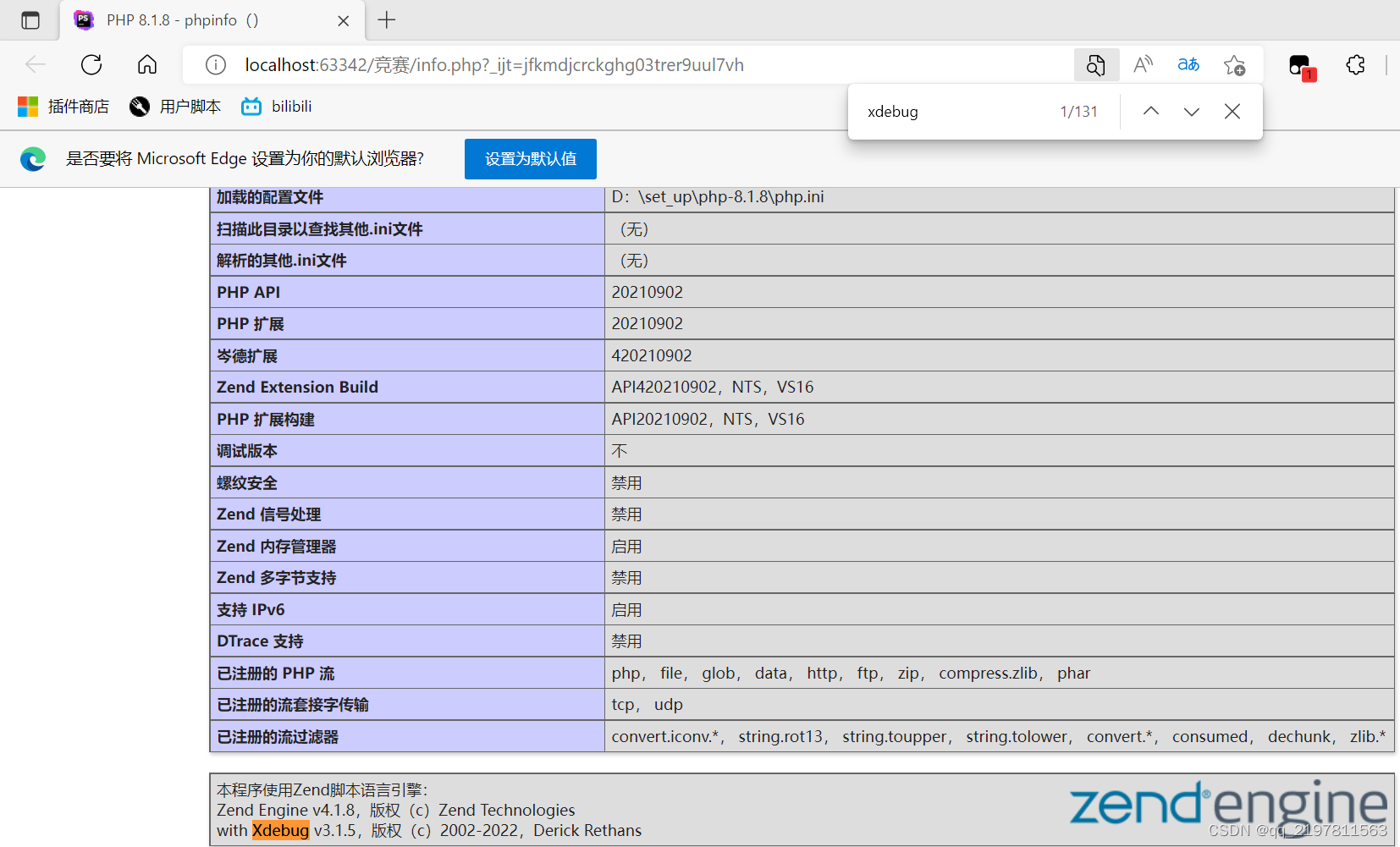
Task: Go back to previous page
Action: (x=36, y=64)
